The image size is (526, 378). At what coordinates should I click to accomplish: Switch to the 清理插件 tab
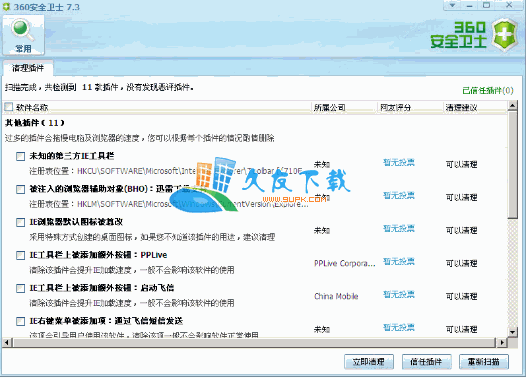point(28,68)
